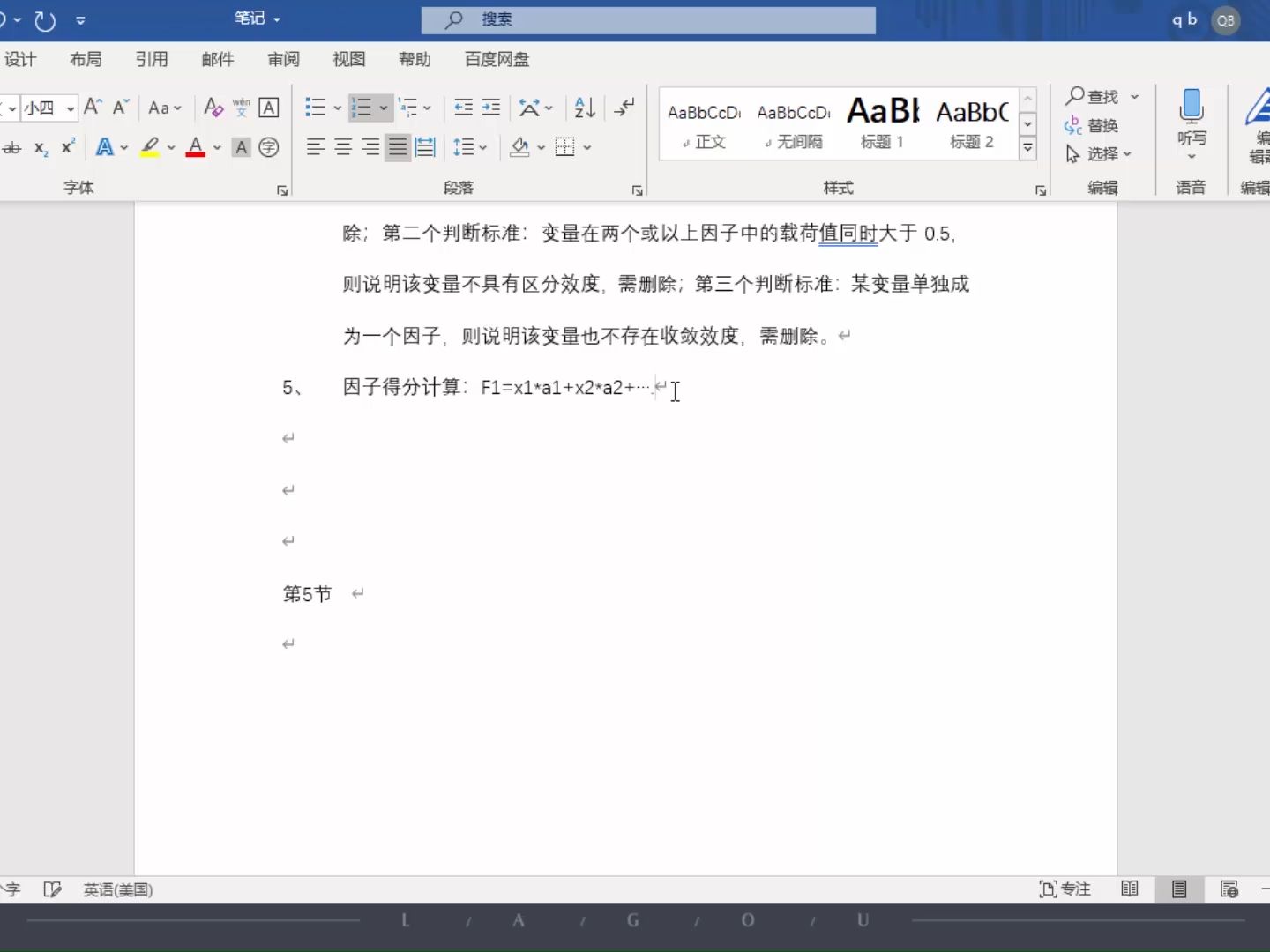
Task: Expand numbering list dropdown arrow
Action: (x=384, y=108)
